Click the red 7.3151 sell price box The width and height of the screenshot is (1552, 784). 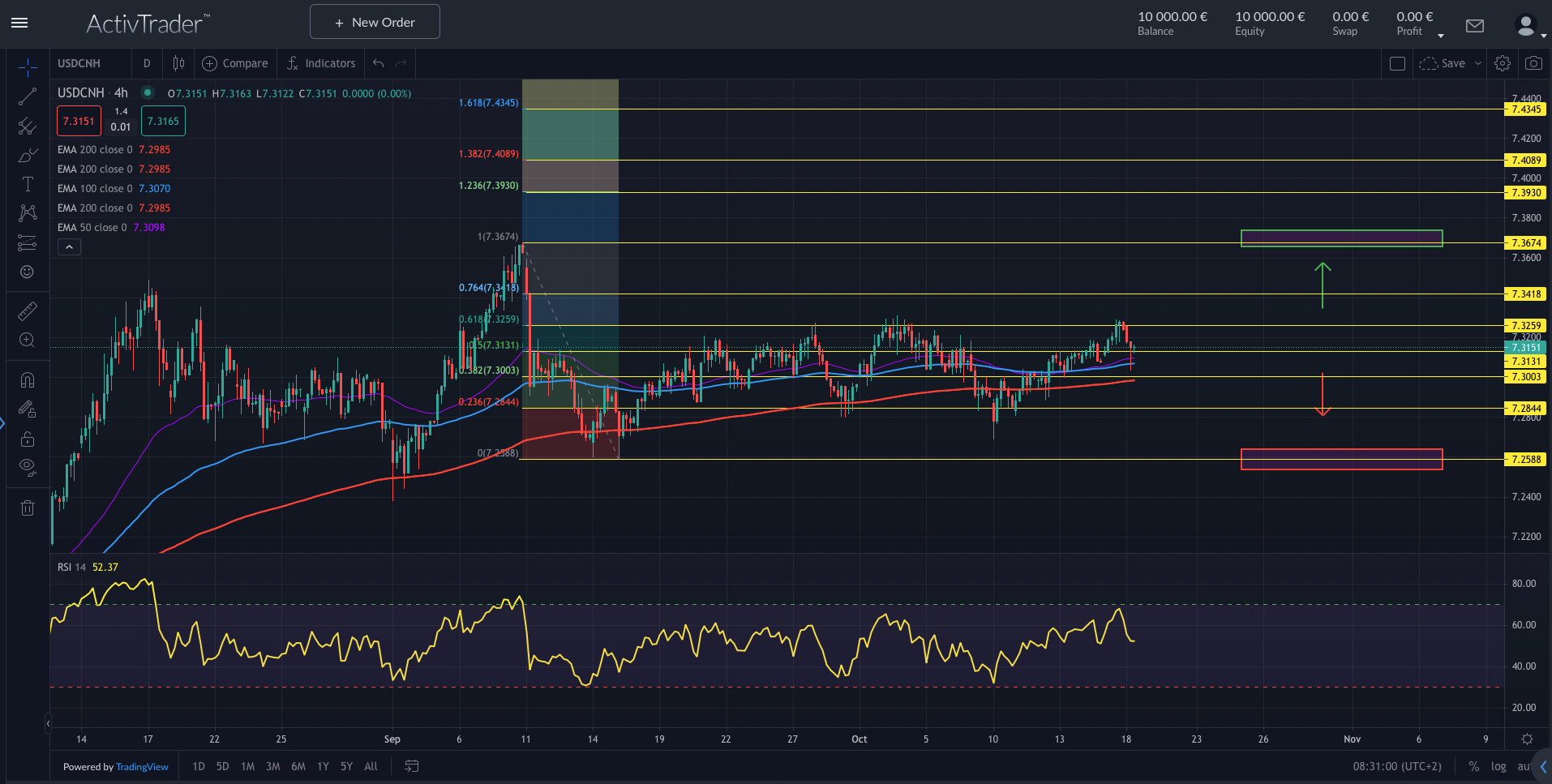78,120
